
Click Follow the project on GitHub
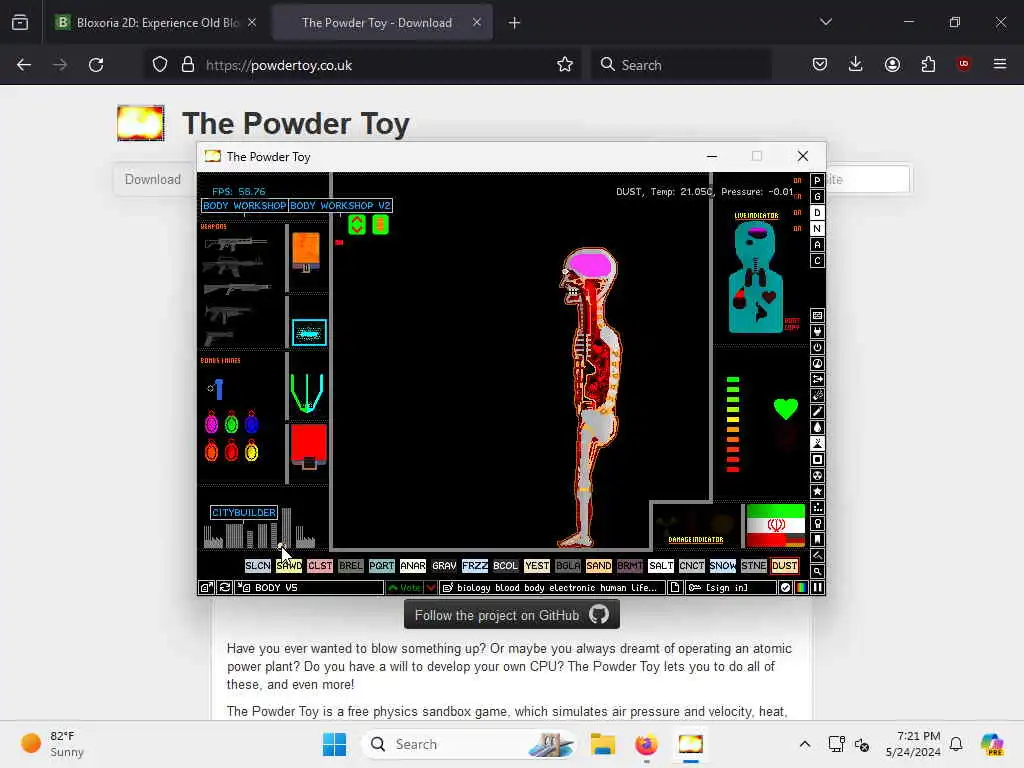(511, 615)
